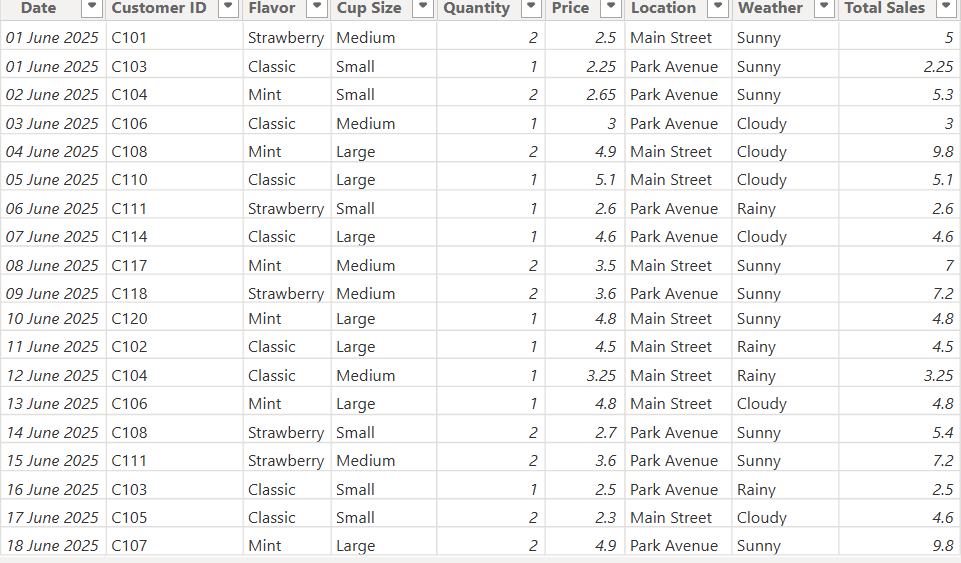Open the Cup Size filter dropdown arrow
Screen dimensions: 961x563
[422, 8]
